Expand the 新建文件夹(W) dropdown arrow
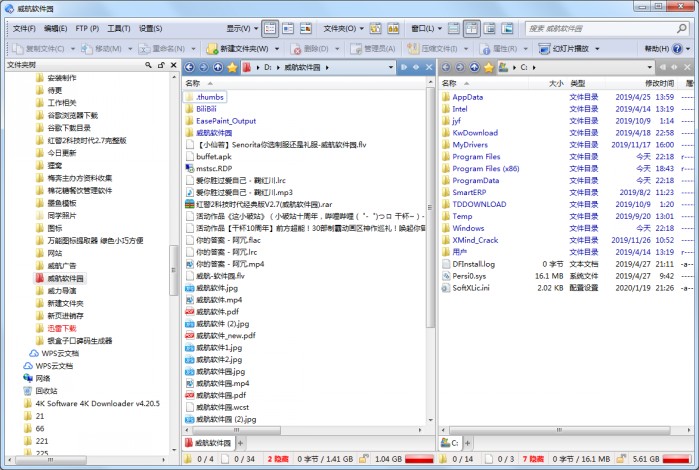 [277, 49]
